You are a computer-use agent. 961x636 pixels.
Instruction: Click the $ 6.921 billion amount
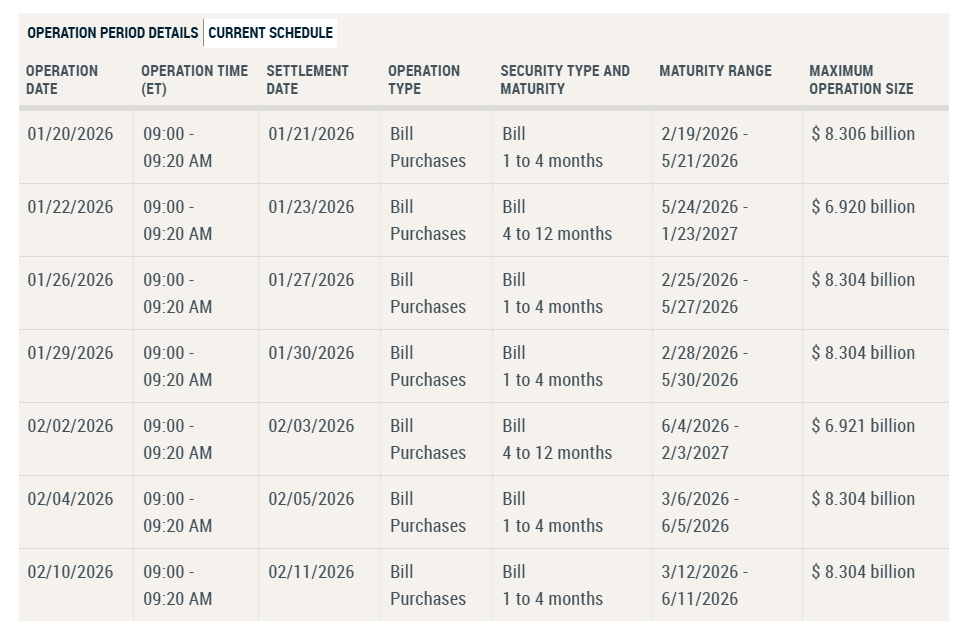[861, 425]
